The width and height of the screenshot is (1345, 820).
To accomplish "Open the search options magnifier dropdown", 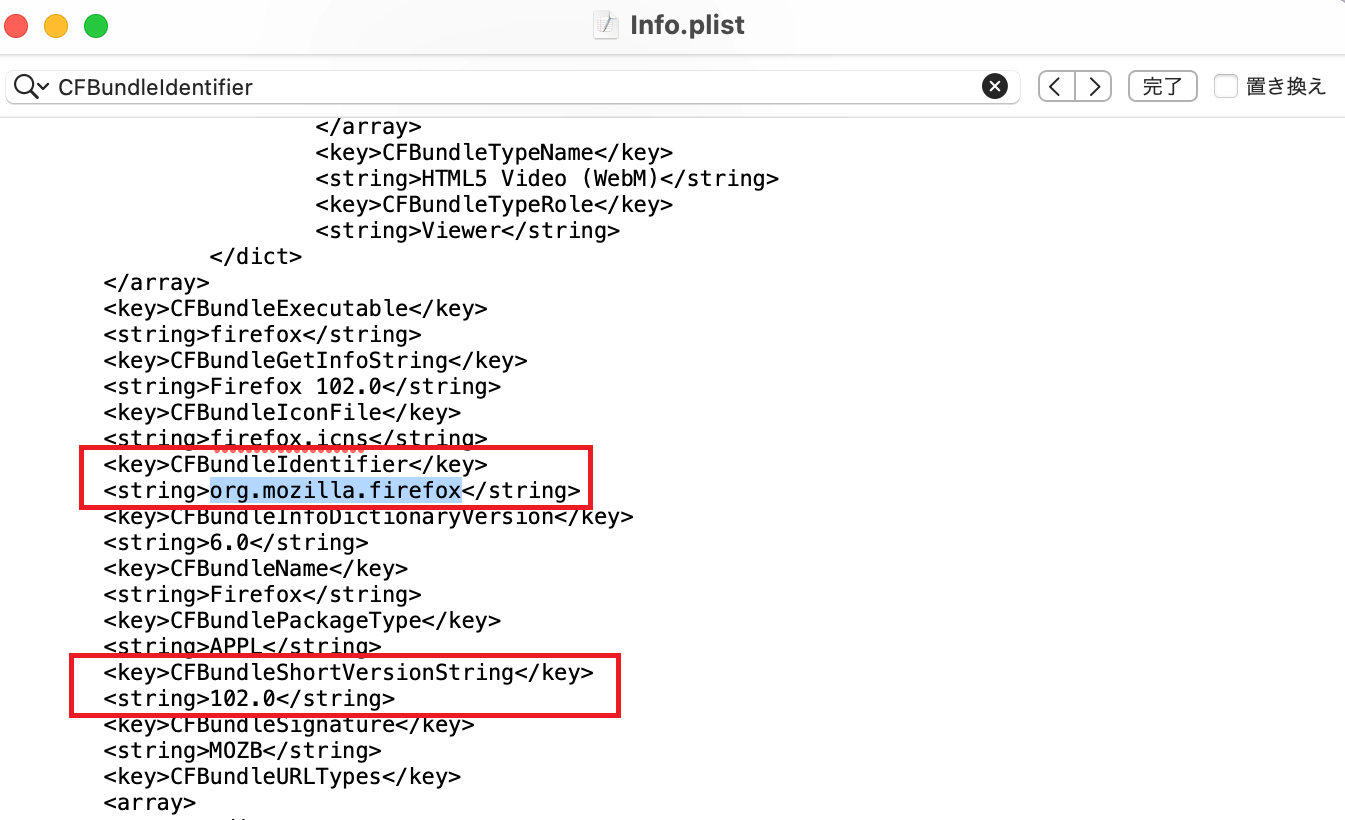I will pos(31,87).
